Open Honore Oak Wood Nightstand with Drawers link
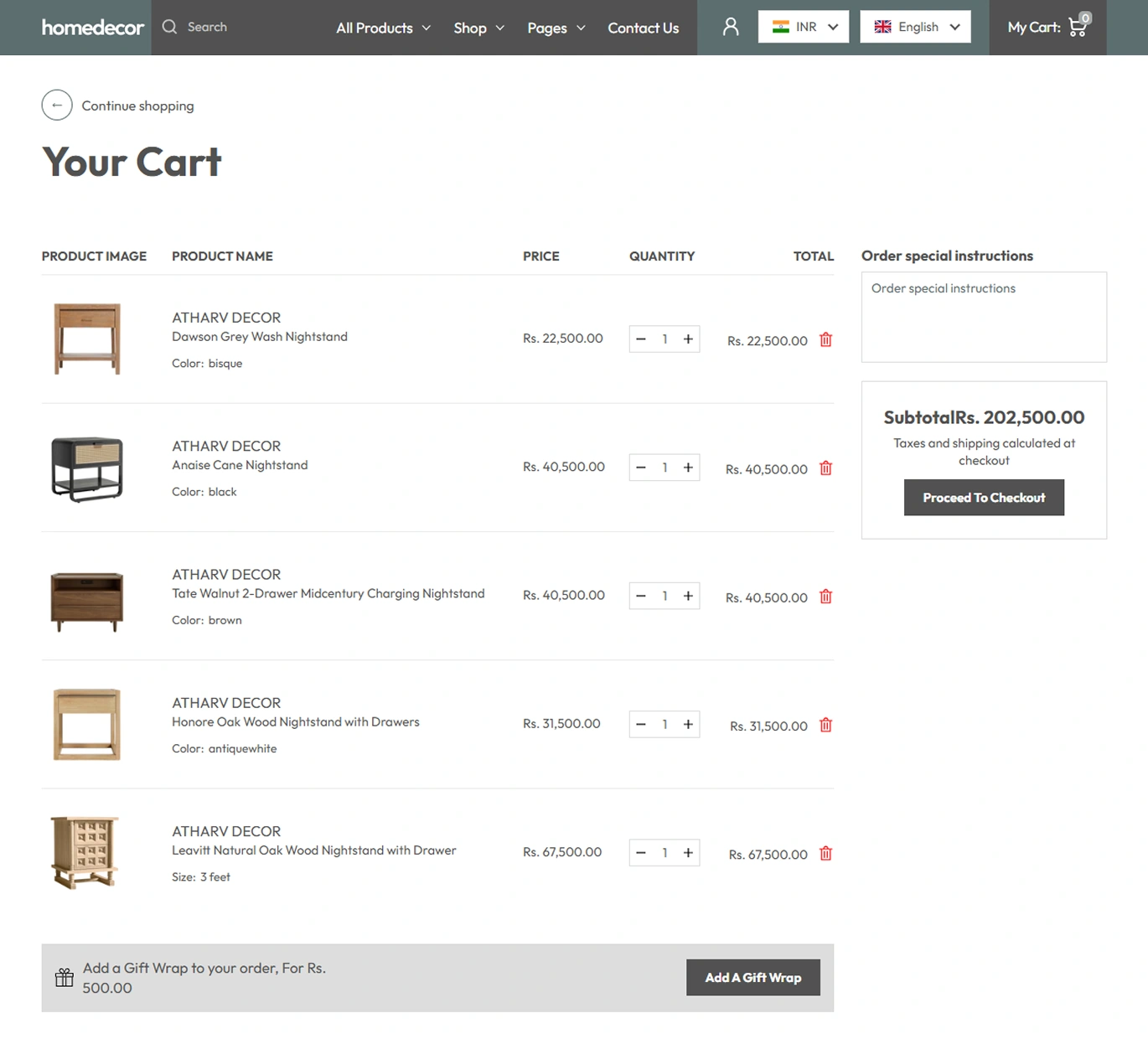Image resolution: width=1148 pixels, height=1039 pixels. point(296,721)
